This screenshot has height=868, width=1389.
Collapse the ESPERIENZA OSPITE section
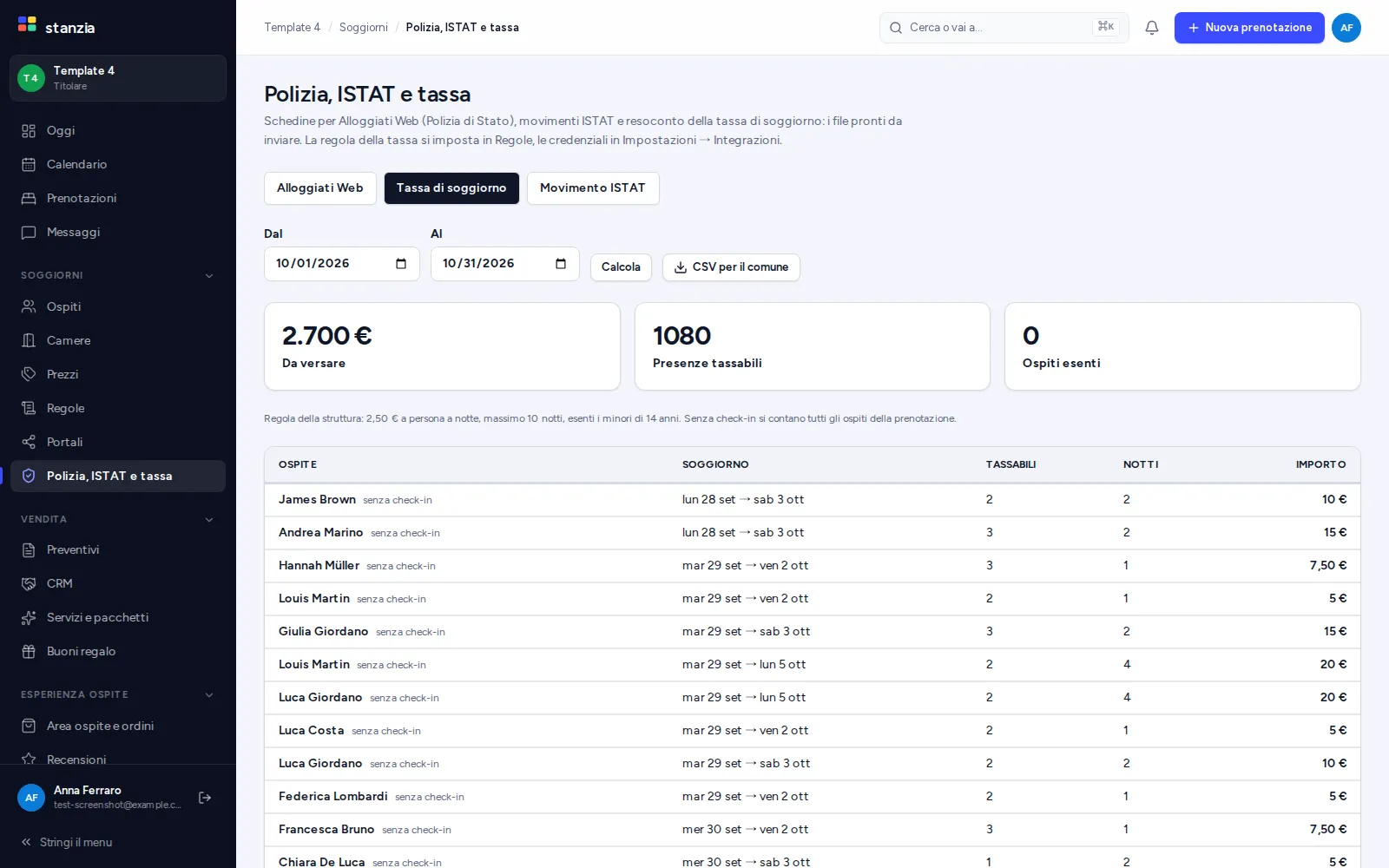coord(209,695)
